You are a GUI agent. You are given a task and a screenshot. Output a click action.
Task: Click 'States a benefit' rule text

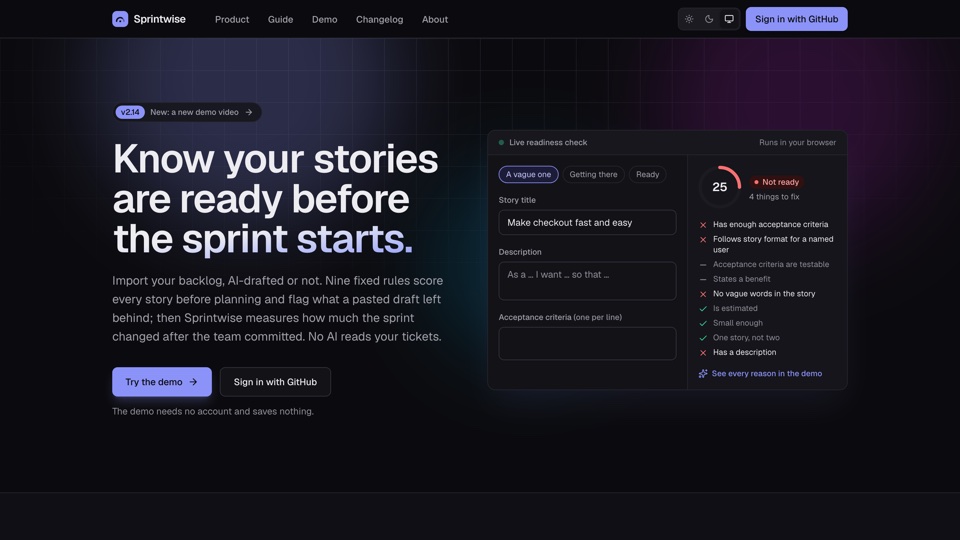[x=741, y=279]
